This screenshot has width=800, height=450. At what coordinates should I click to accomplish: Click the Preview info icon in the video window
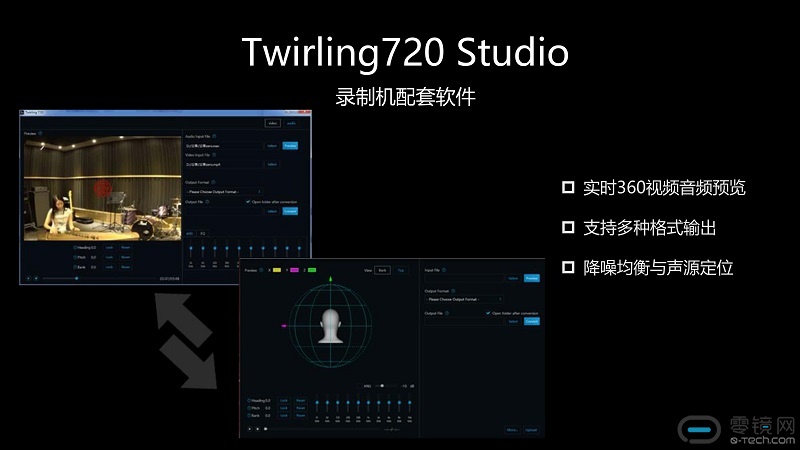[40, 133]
